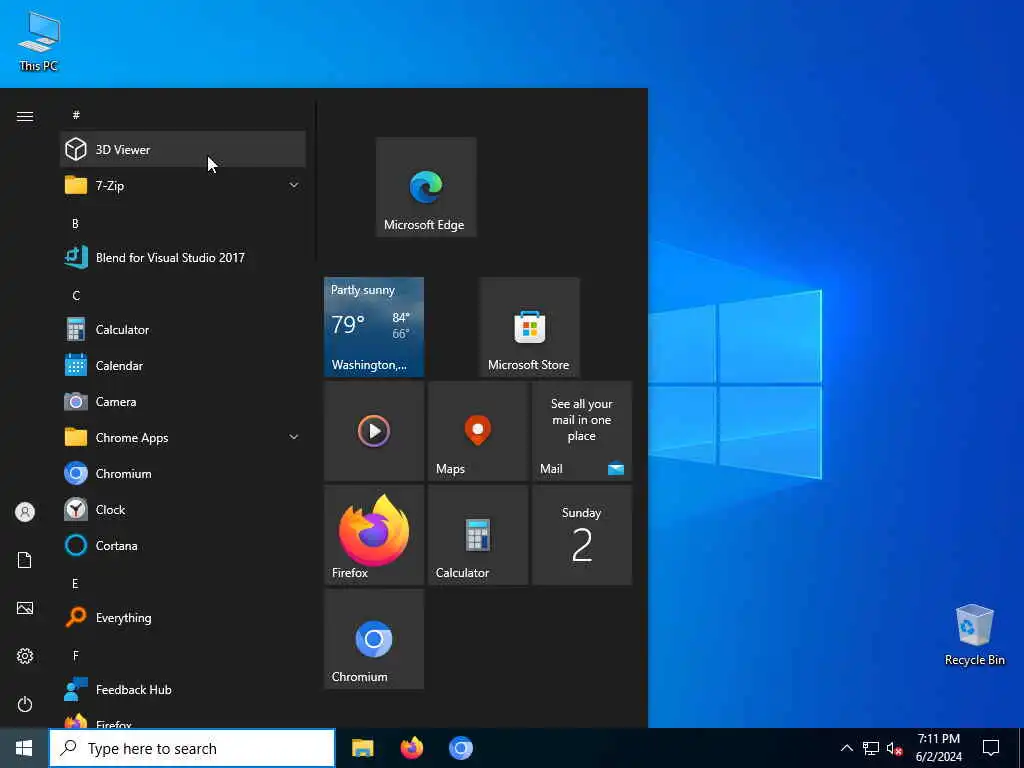1024x768 pixels.
Task: Open Calendar in the app list
Action: [182, 365]
